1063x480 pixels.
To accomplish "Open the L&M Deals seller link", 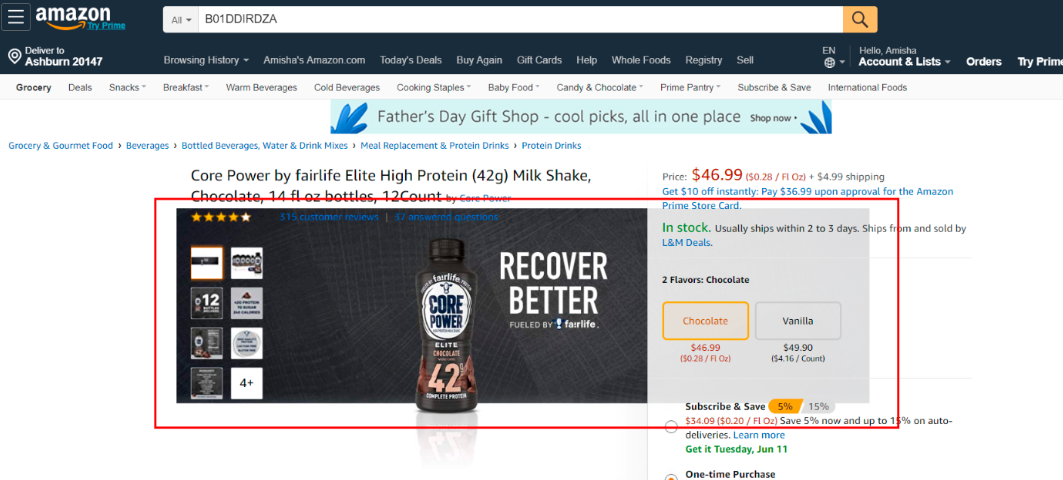I will 687,242.
